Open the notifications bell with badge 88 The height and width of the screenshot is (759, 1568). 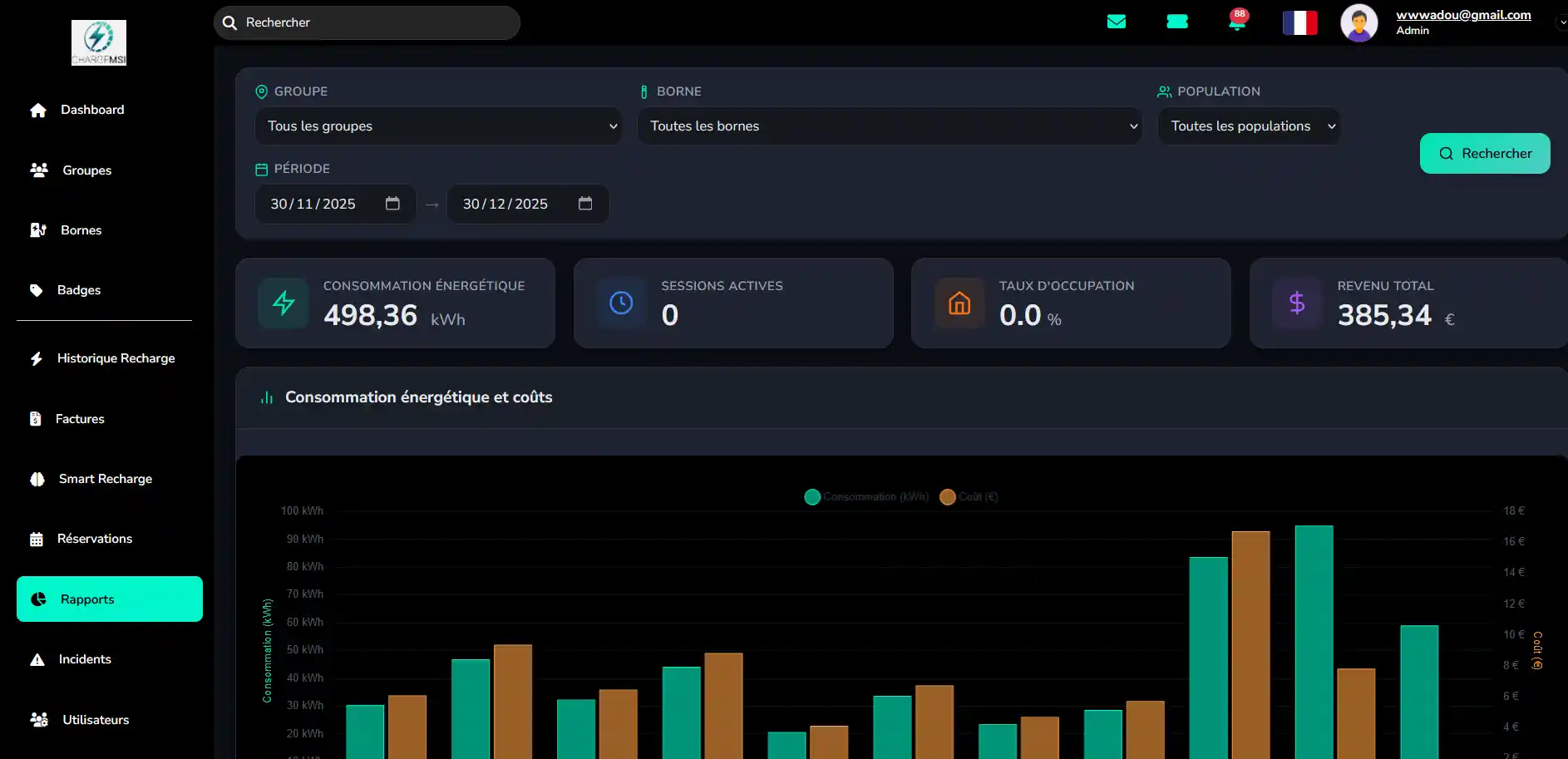point(1237,21)
